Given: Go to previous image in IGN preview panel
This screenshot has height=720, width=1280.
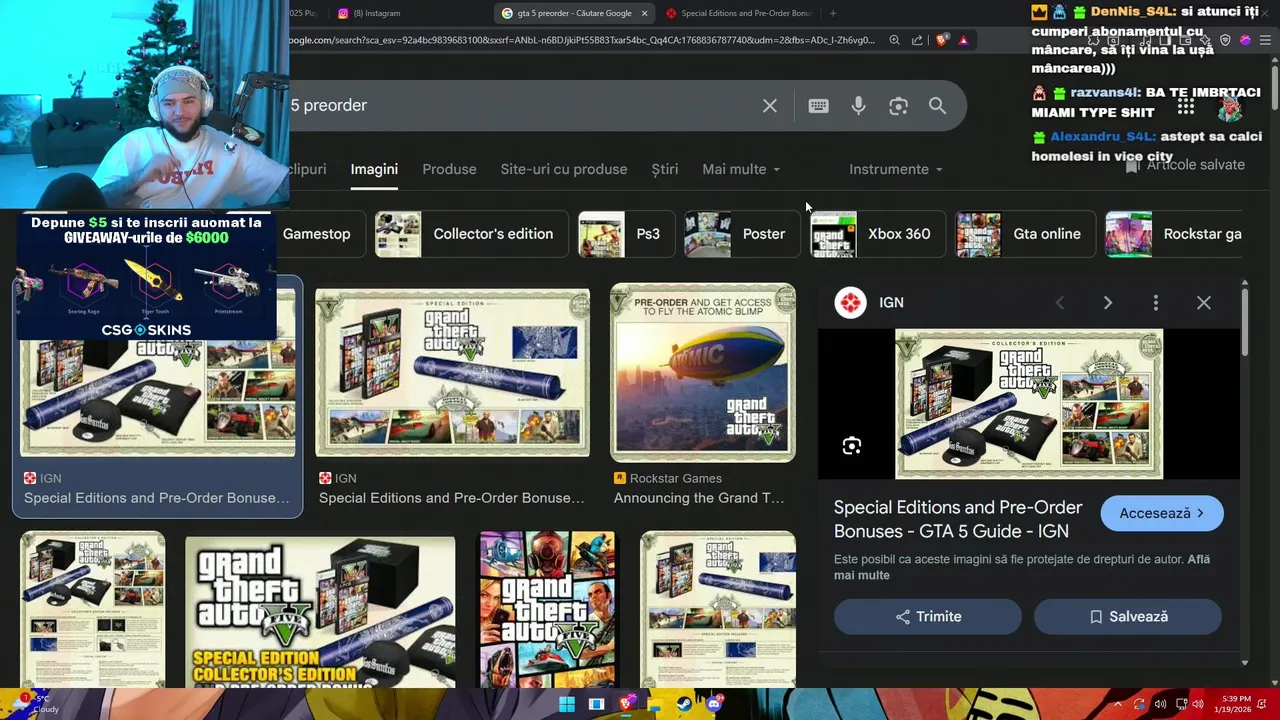Looking at the screenshot, I should coord(1060,302).
